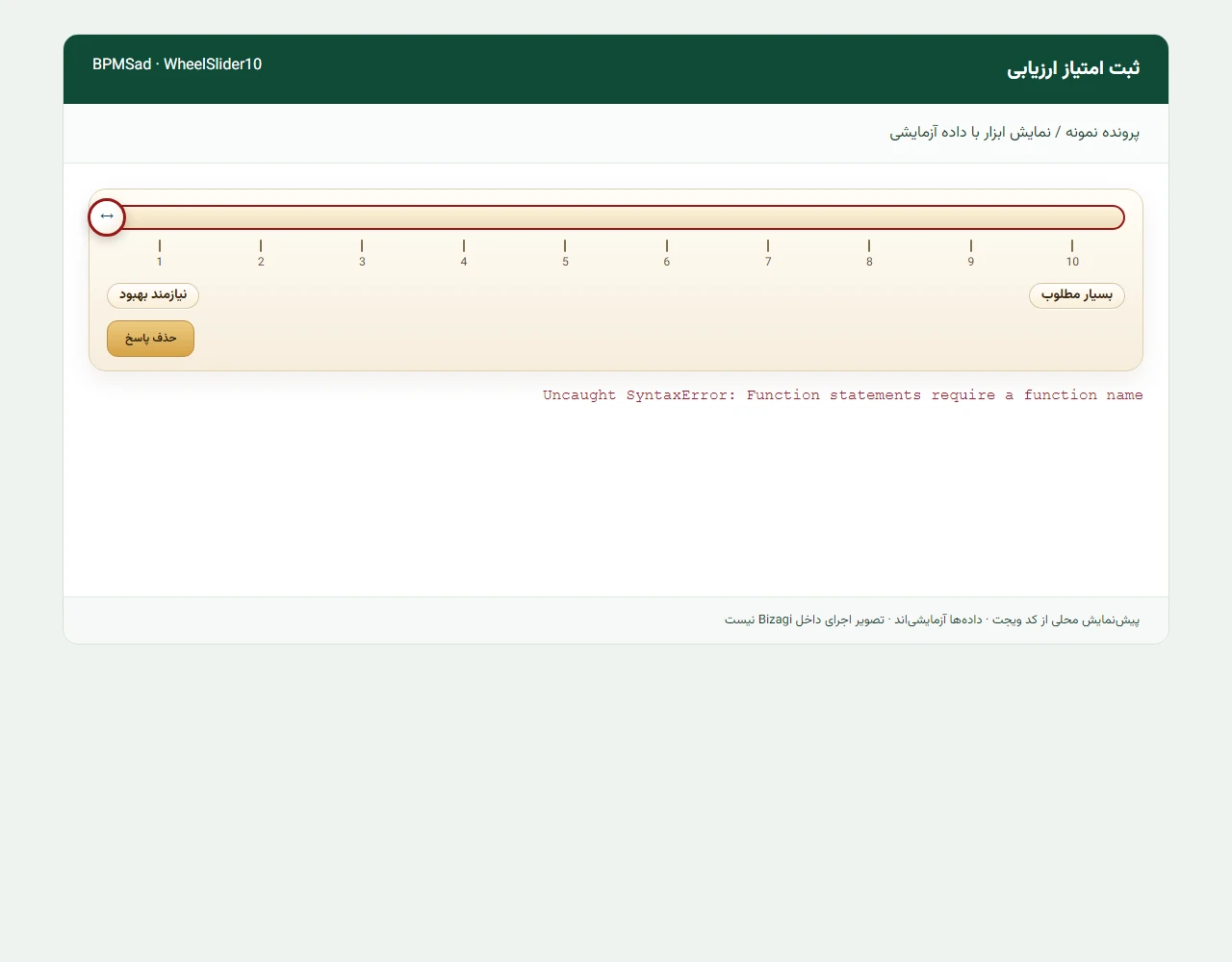Click the ثبت امتیاز ارزیابی page title

tap(1073, 68)
